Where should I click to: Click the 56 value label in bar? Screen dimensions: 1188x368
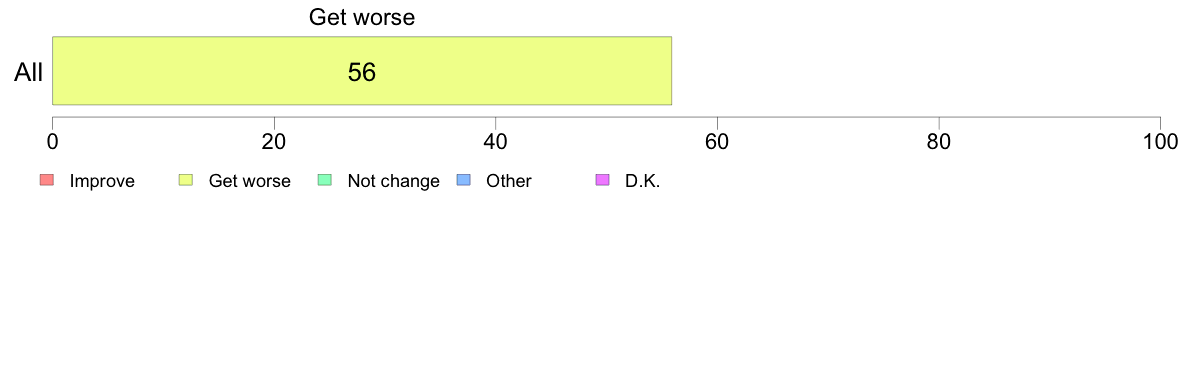(362, 72)
